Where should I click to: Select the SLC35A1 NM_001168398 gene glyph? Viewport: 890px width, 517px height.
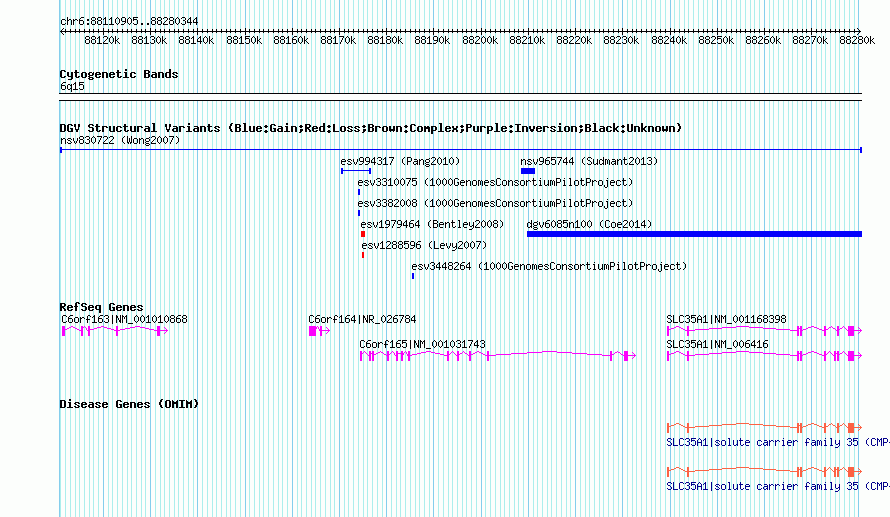[x=765, y=331]
